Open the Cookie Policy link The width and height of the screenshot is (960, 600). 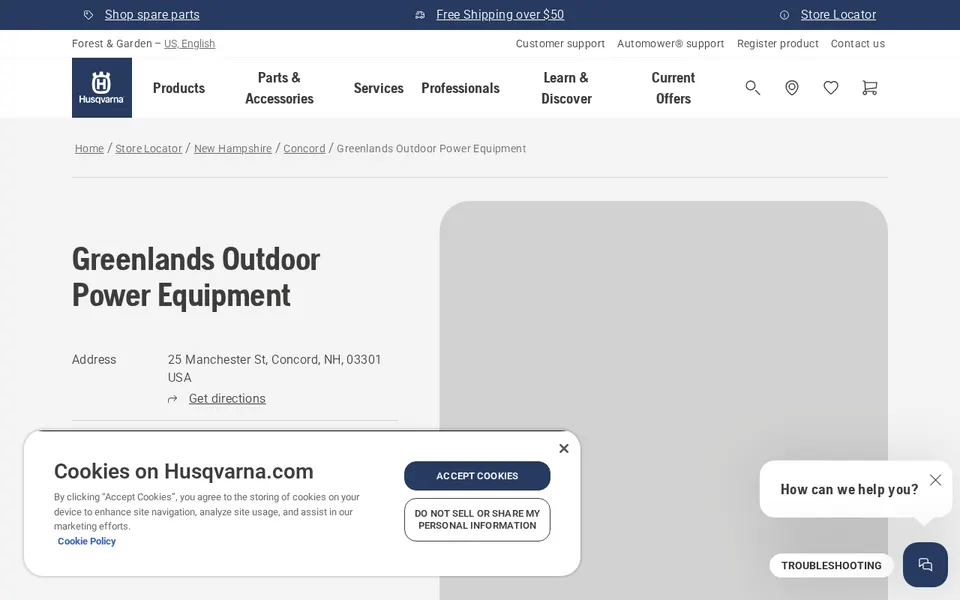(86, 541)
